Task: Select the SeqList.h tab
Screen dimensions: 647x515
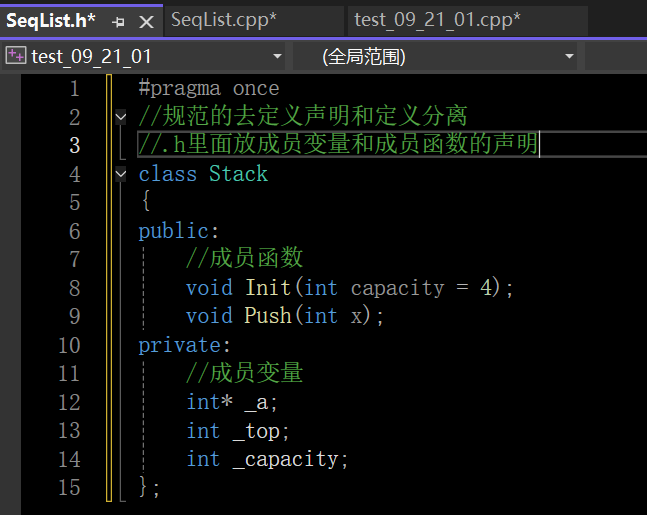Action: click(52, 20)
